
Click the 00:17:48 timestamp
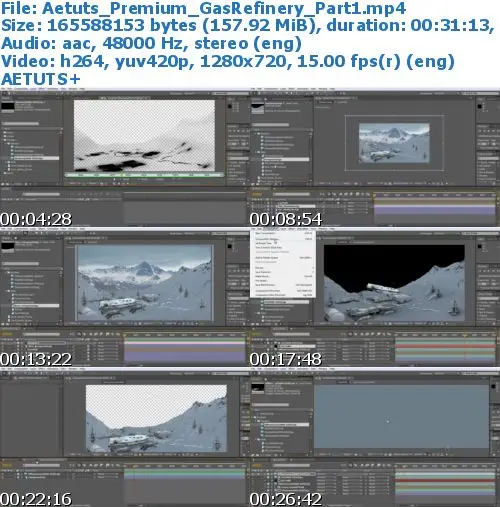[x=286, y=359]
